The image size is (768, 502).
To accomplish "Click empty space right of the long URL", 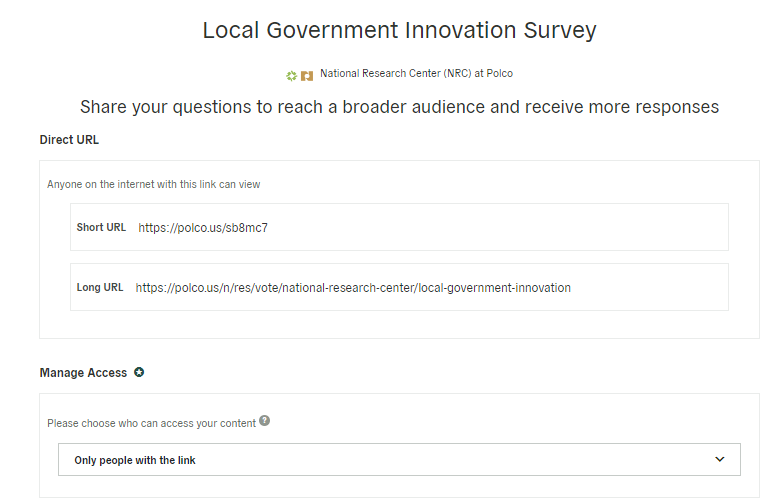I will (x=649, y=287).
